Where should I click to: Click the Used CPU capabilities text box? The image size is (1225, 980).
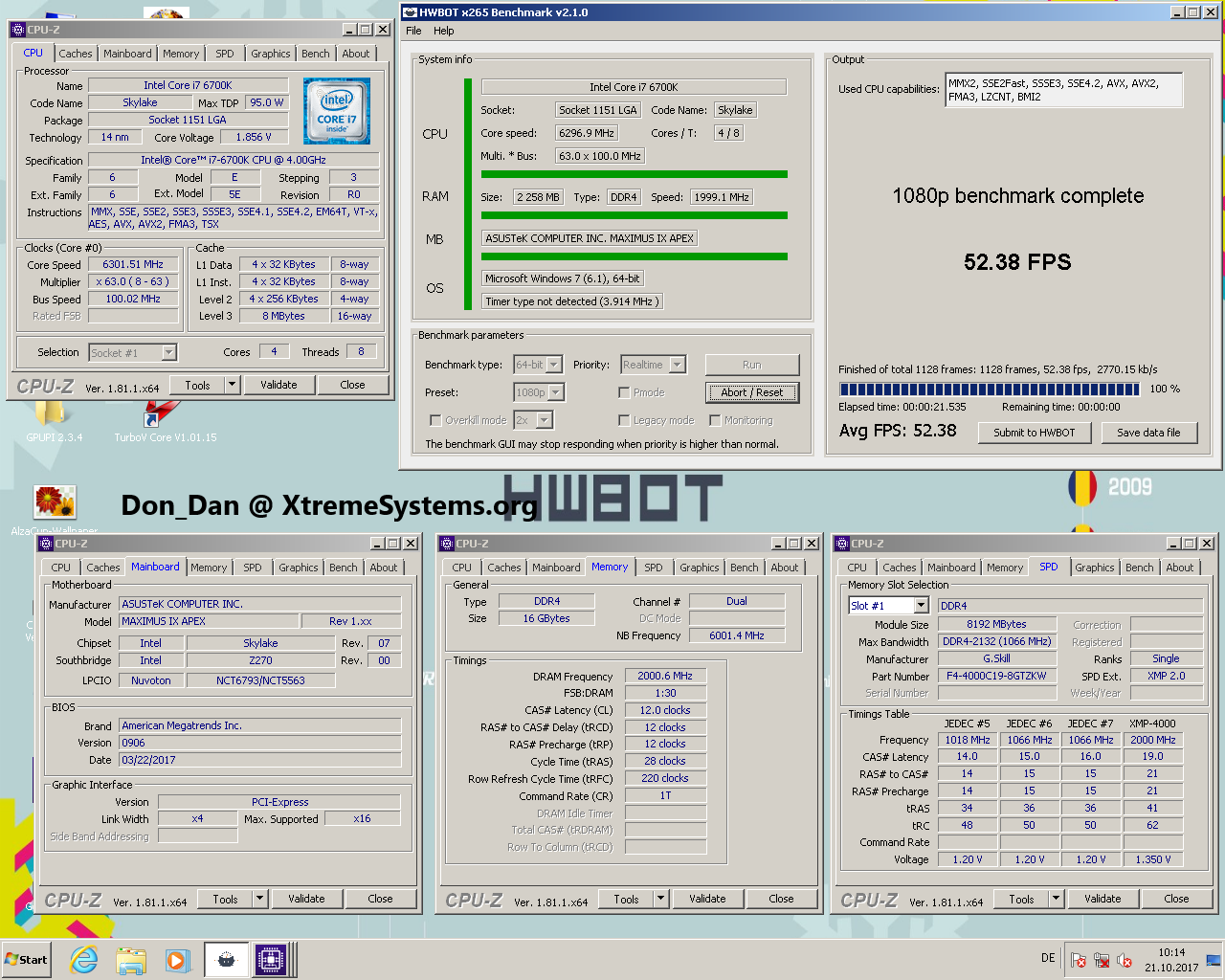pos(1063,90)
